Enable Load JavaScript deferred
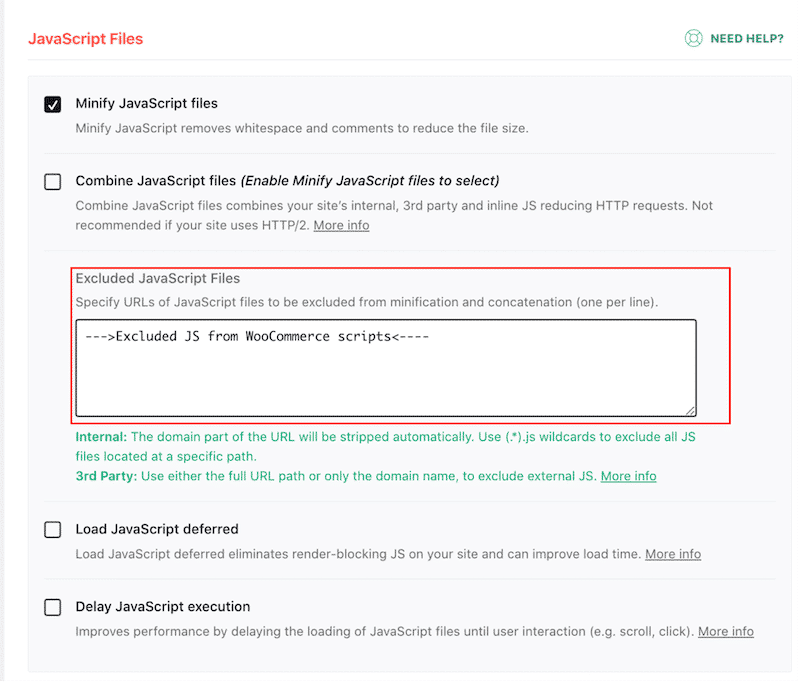 52,529
